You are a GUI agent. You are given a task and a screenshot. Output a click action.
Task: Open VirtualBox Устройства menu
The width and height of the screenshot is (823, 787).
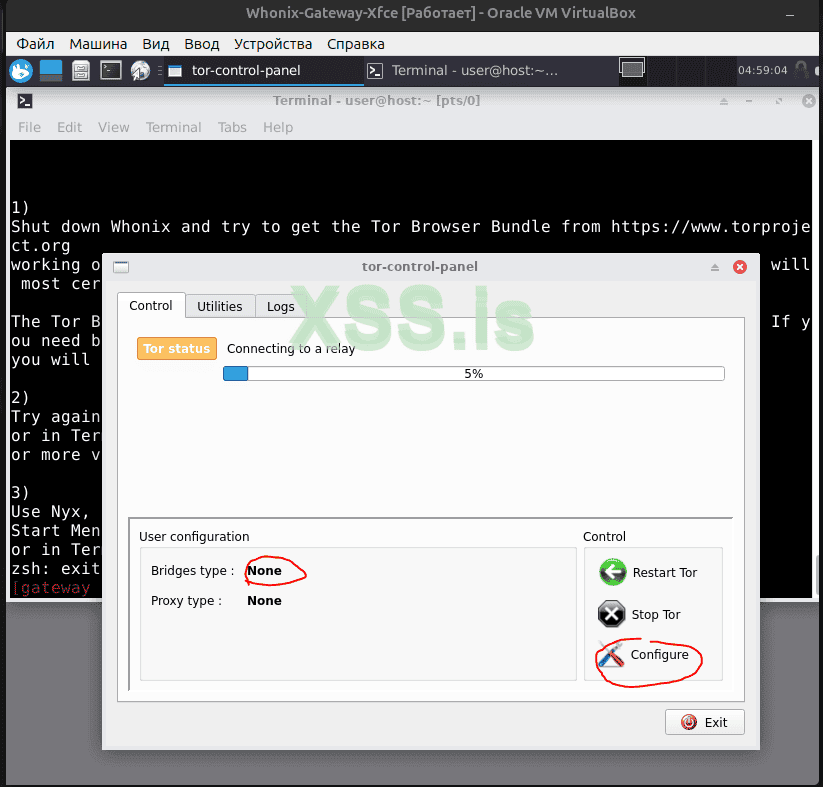273,44
